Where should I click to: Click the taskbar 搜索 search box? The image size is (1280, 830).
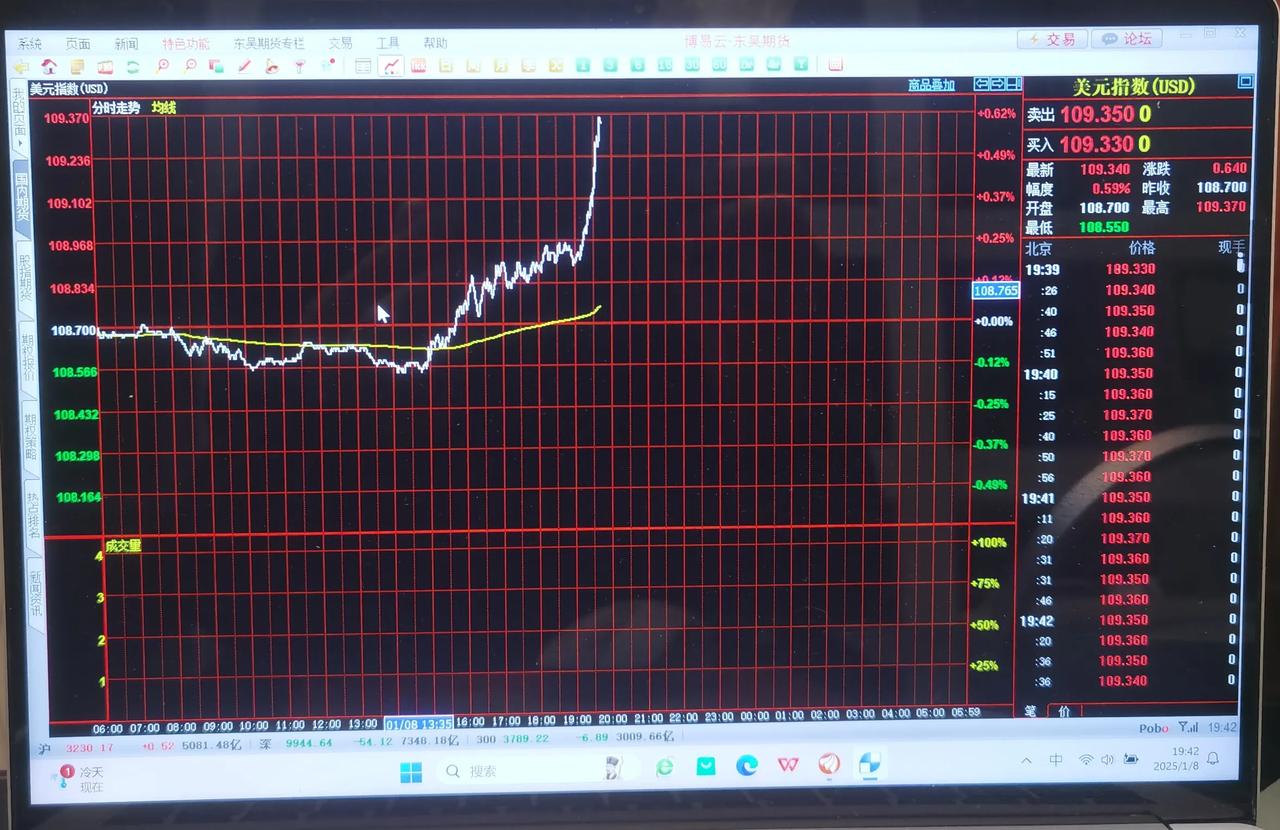[x=538, y=770]
